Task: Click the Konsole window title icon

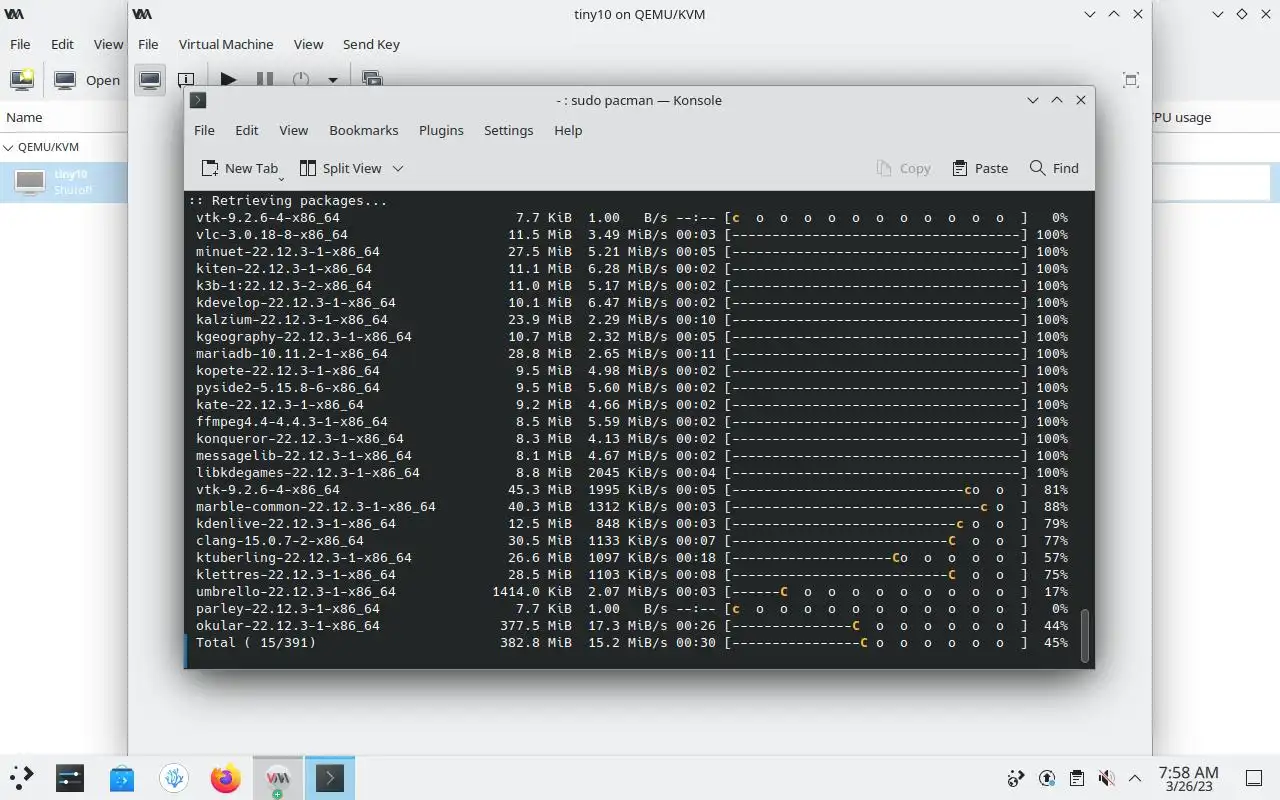Action: (x=198, y=100)
